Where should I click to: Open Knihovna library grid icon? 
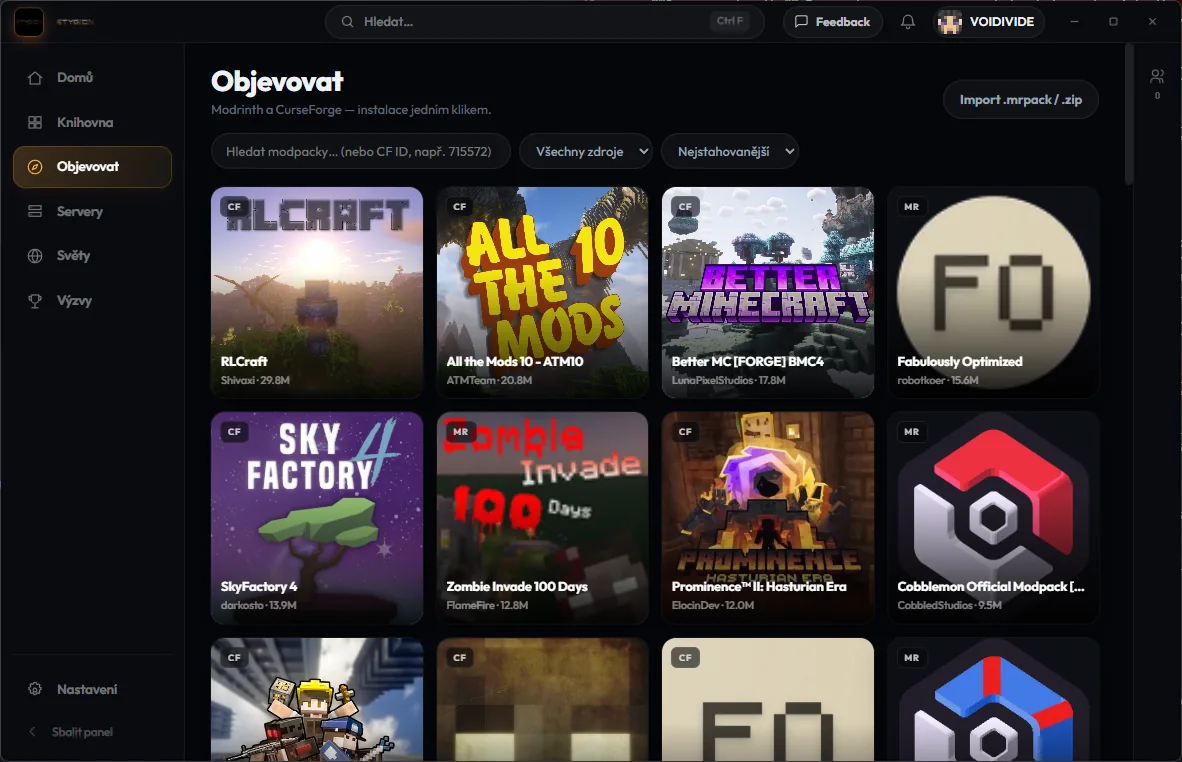tap(35, 122)
